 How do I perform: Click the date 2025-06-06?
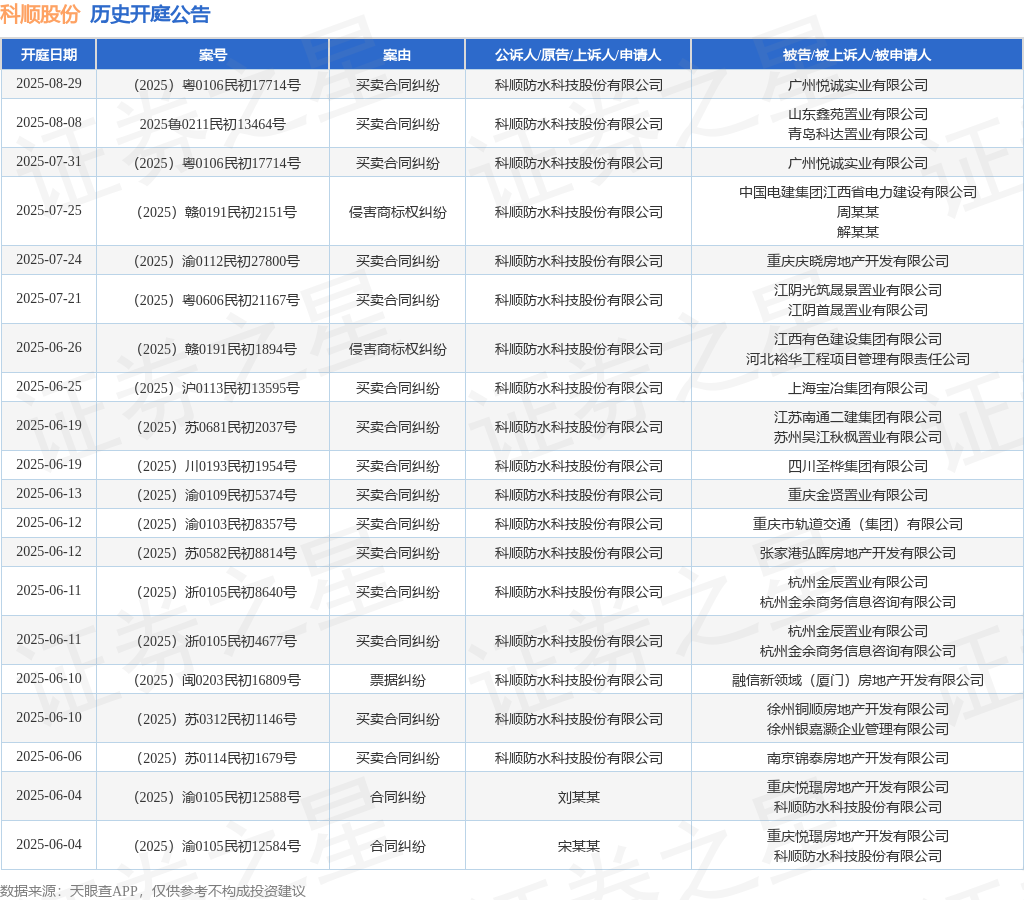(49, 756)
